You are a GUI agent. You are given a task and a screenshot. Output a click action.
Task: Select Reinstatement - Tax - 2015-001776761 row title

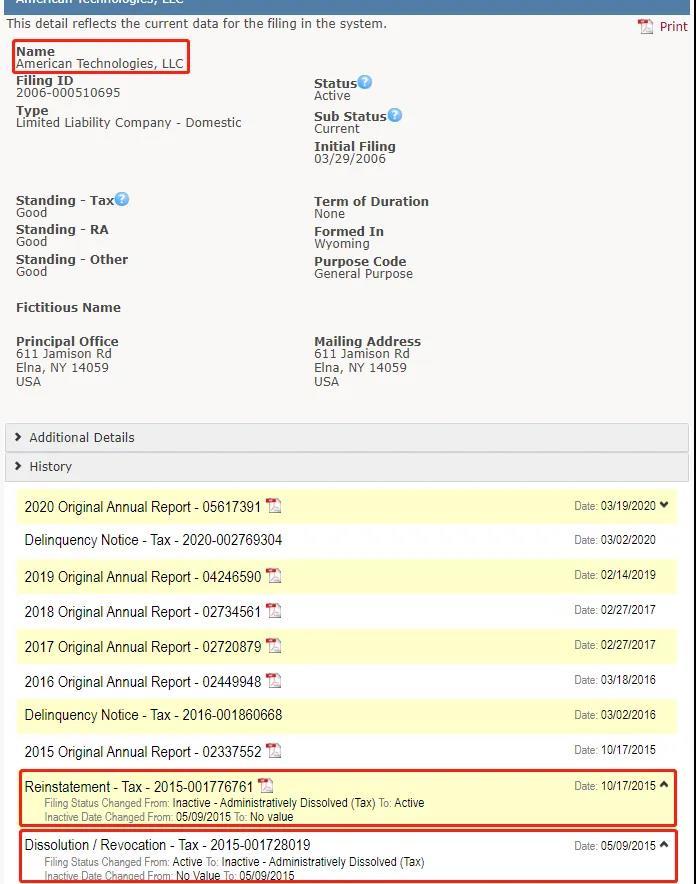click(x=139, y=786)
